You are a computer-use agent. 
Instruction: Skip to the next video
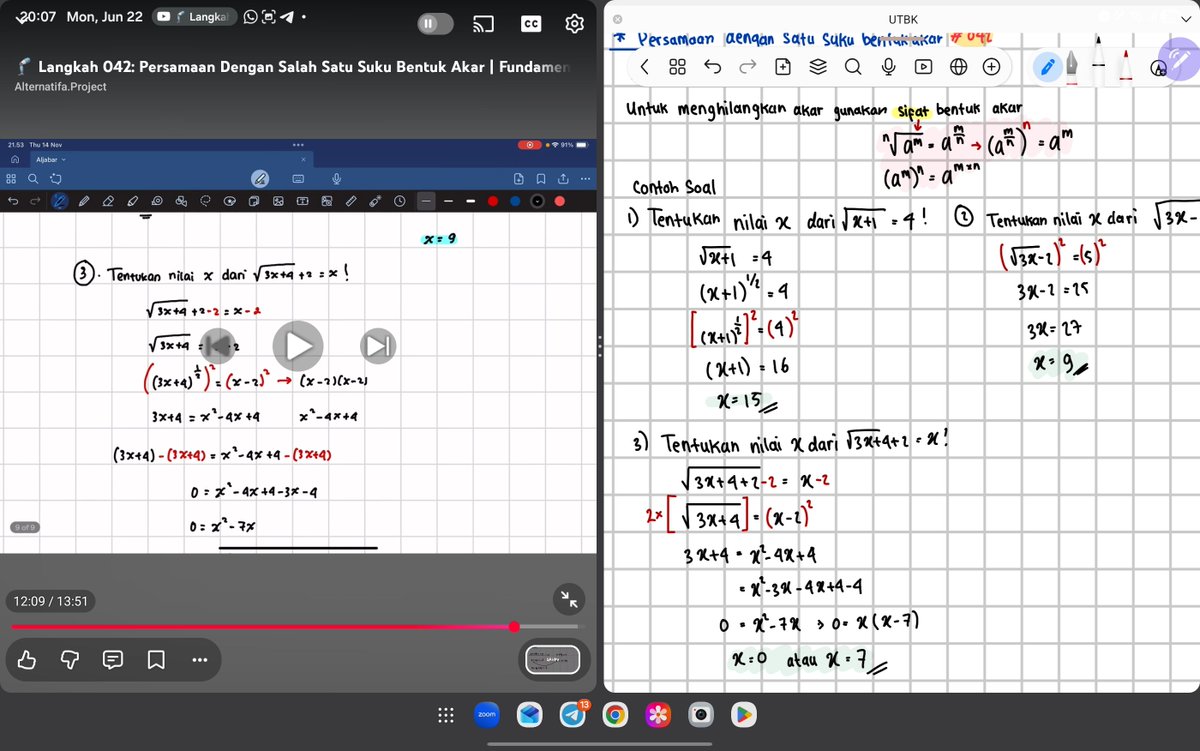[378, 346]
